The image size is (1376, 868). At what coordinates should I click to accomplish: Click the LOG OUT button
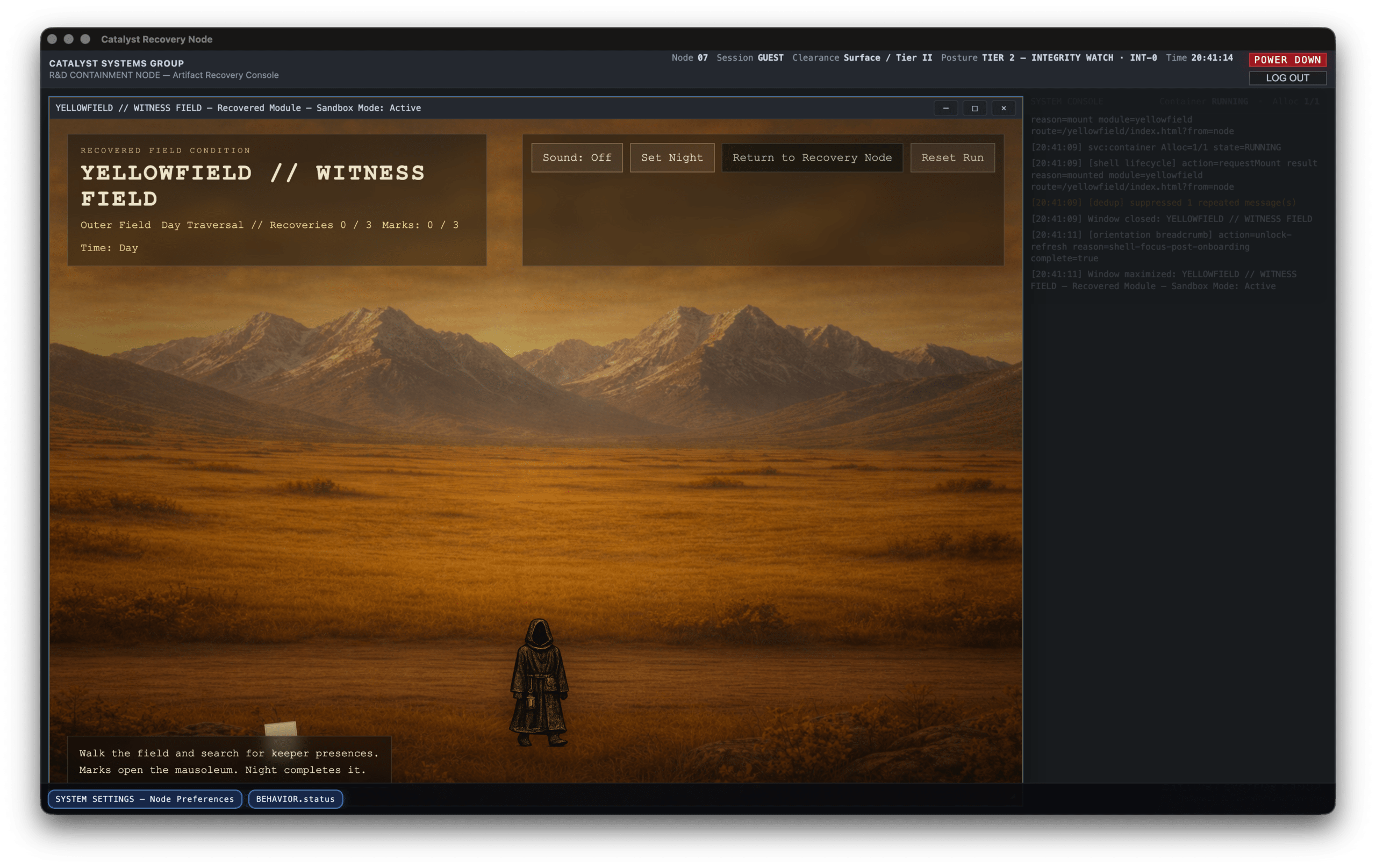[x=1287, y=78]
